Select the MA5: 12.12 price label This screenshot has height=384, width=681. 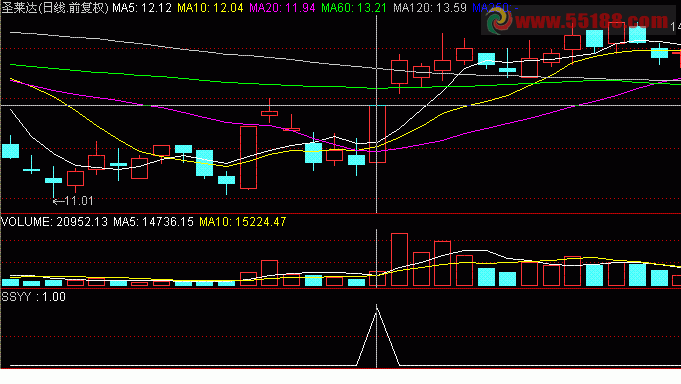[x=142, y=8]
